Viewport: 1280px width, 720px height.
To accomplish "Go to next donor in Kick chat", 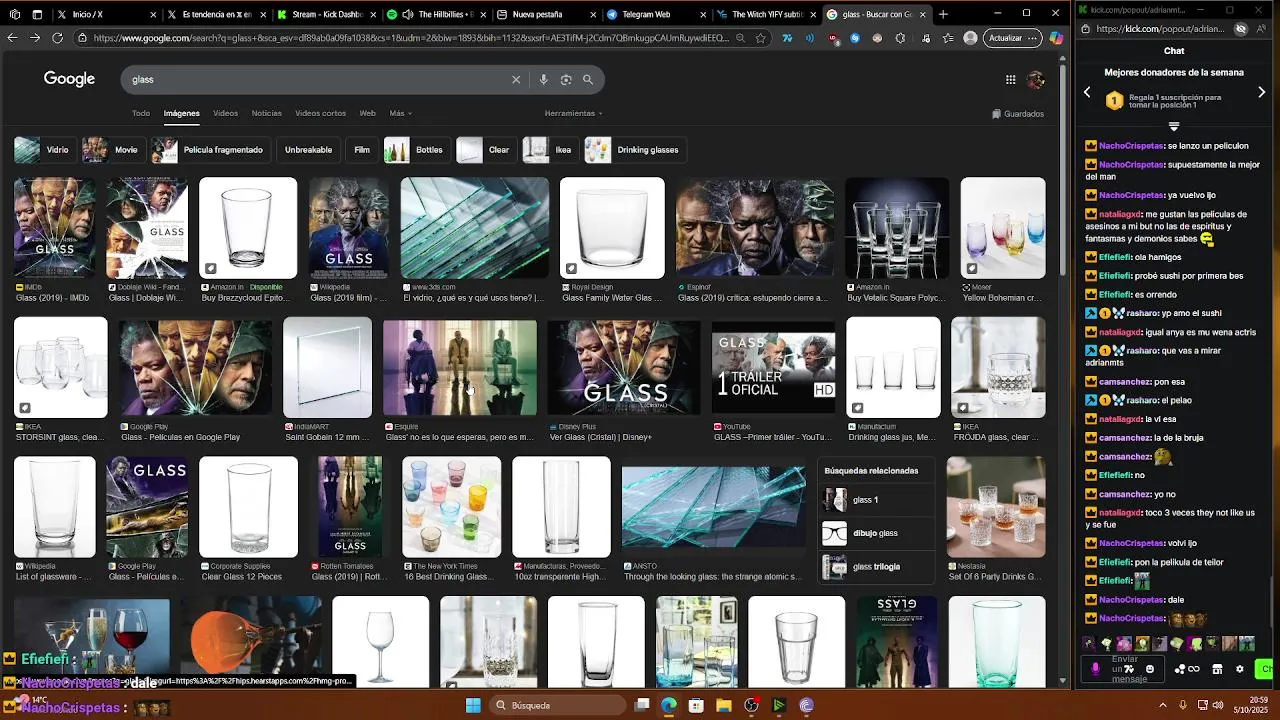I will (1261, 92).
